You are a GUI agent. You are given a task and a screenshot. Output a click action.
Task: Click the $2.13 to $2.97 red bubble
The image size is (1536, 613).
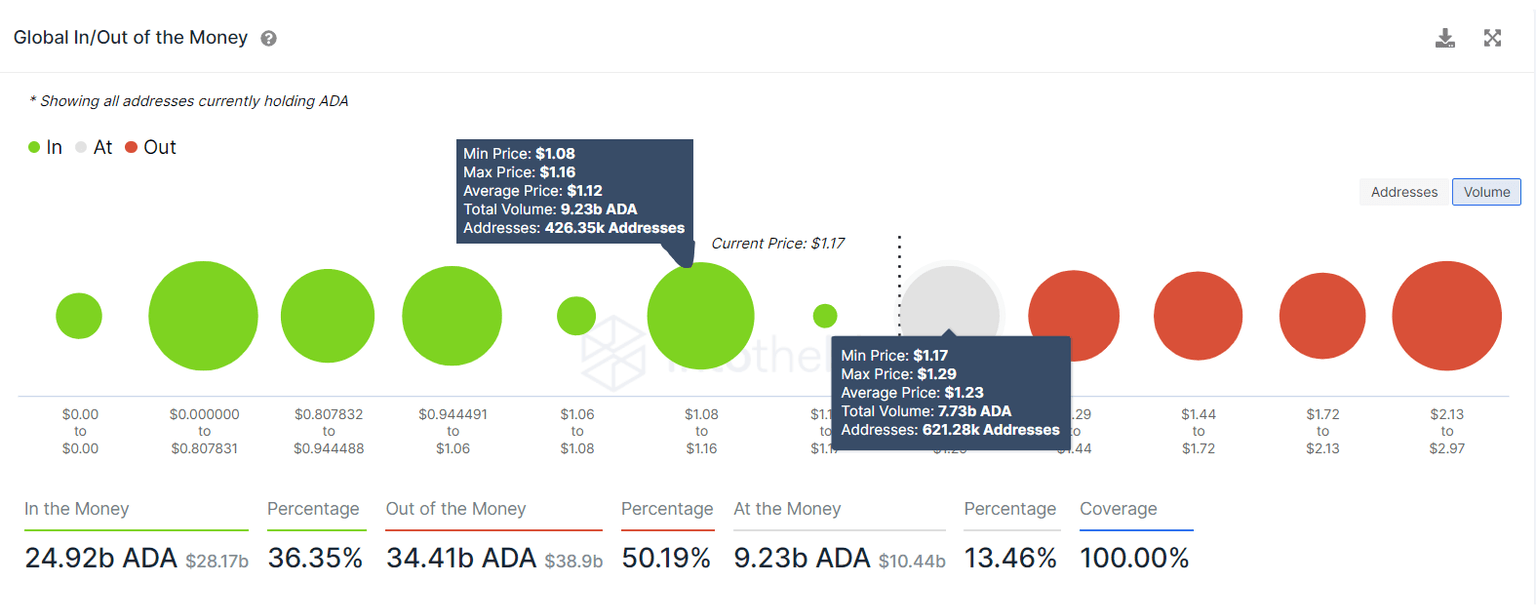coord(1446,316)
